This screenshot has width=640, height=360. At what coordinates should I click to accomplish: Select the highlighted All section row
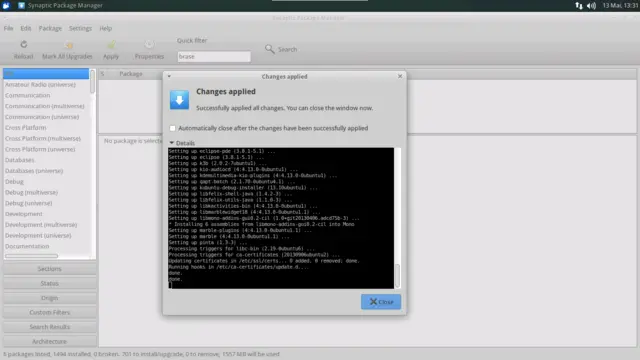point(46,73)
